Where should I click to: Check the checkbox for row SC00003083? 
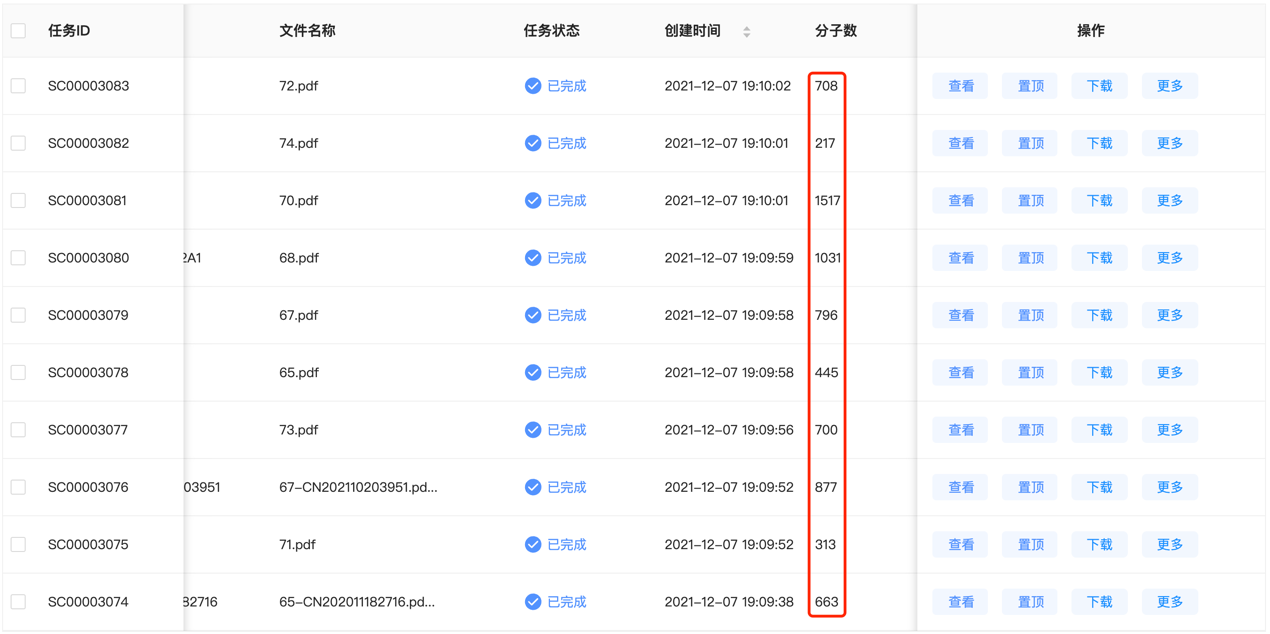coord(17,86)
